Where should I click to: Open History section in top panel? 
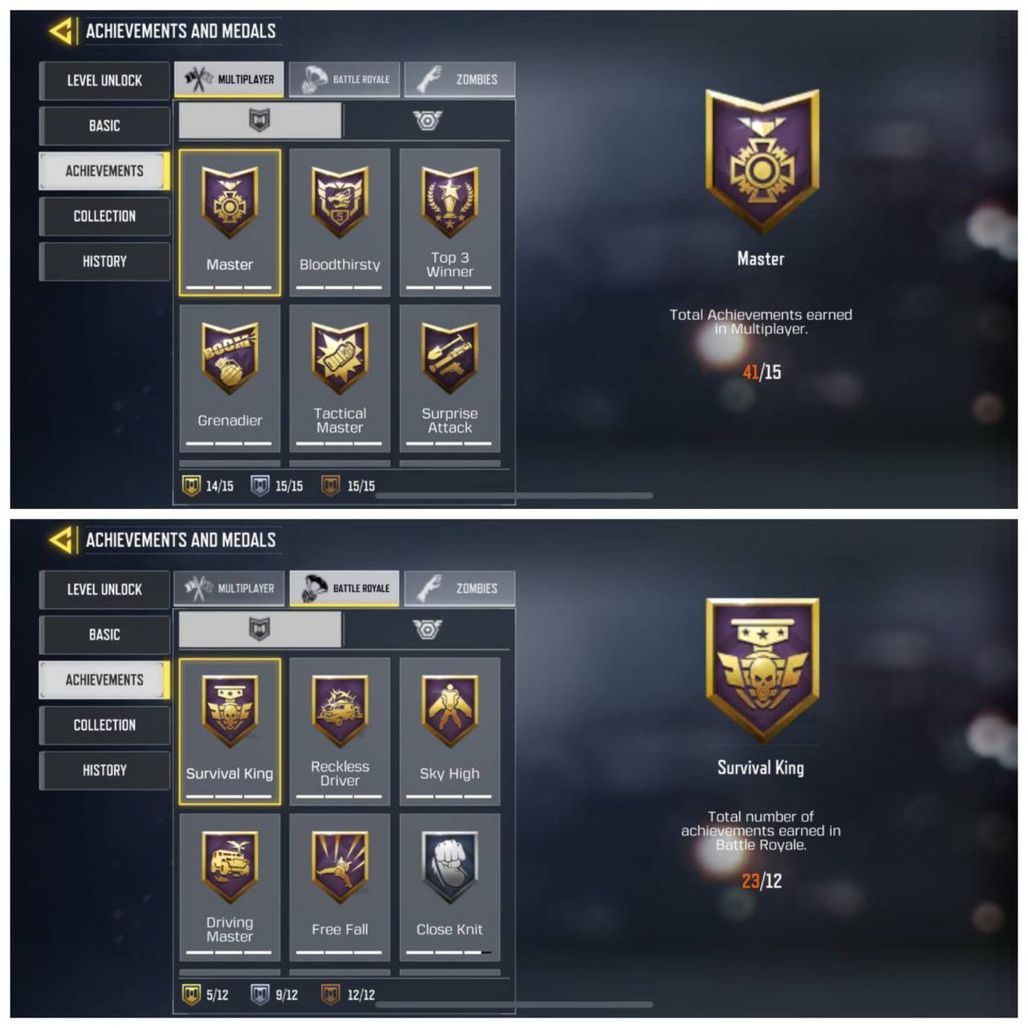tap(104, 262)
